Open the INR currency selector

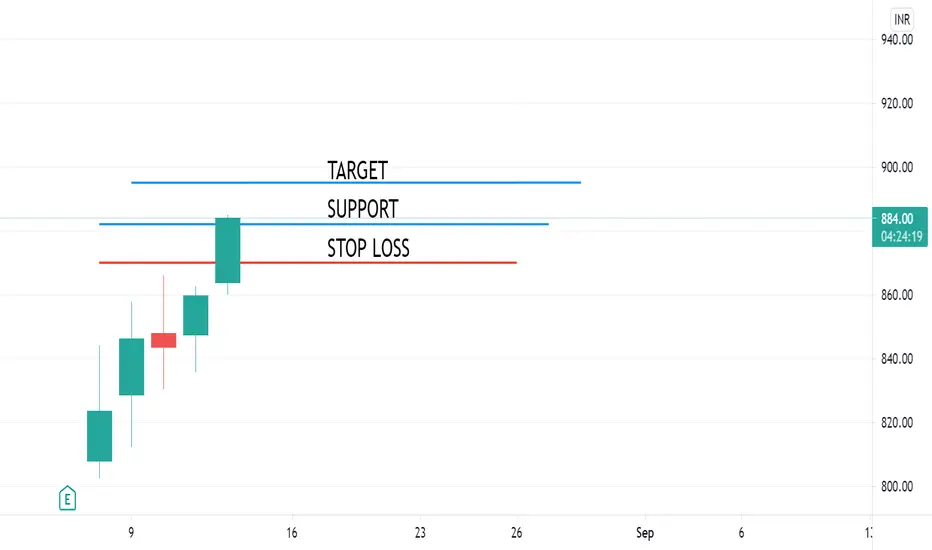(x=902, y=20)
